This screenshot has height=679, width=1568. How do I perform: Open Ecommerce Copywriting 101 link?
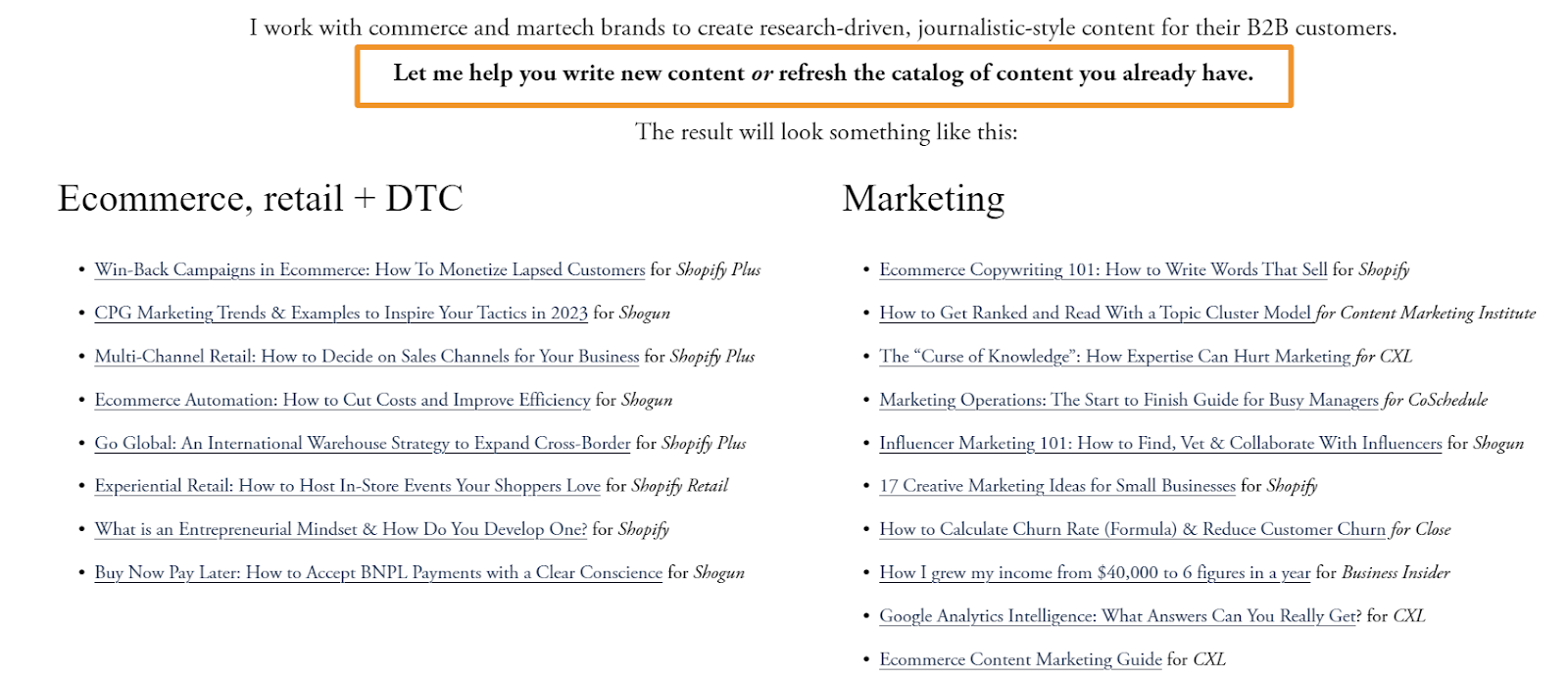[x=1103, y=269]
